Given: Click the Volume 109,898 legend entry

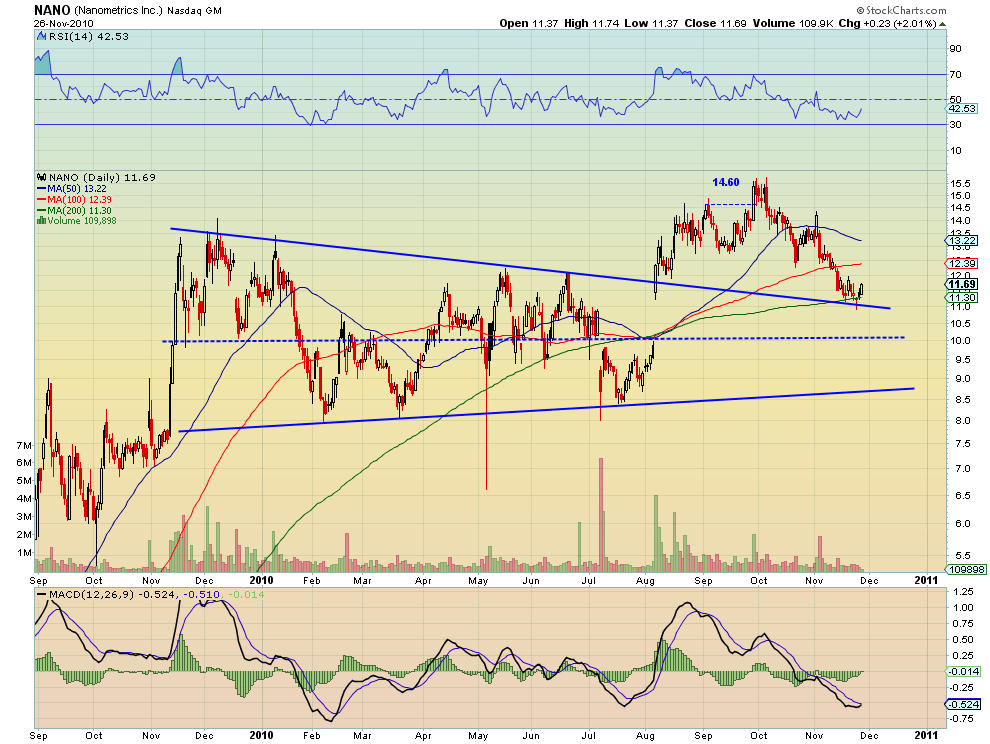Looking at the screenshot, I should click(77, 220).
